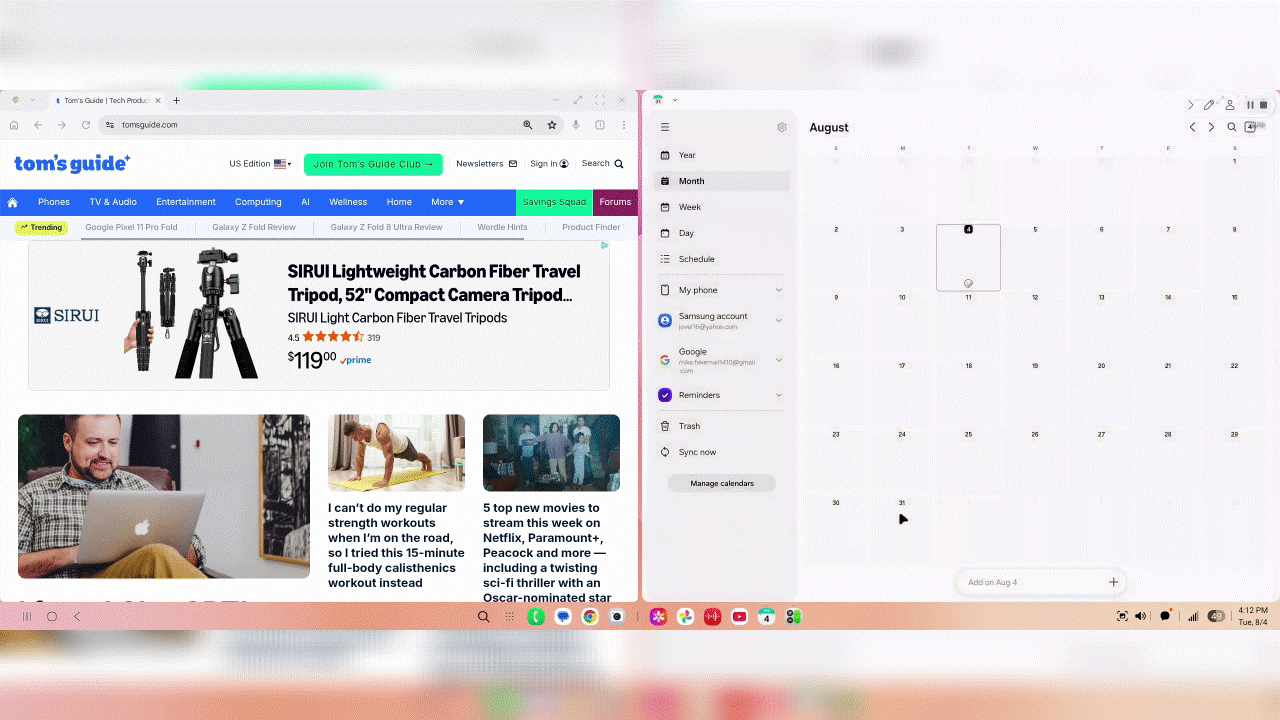
Task: Go to the Forums tab
Action: click(615, 202)
